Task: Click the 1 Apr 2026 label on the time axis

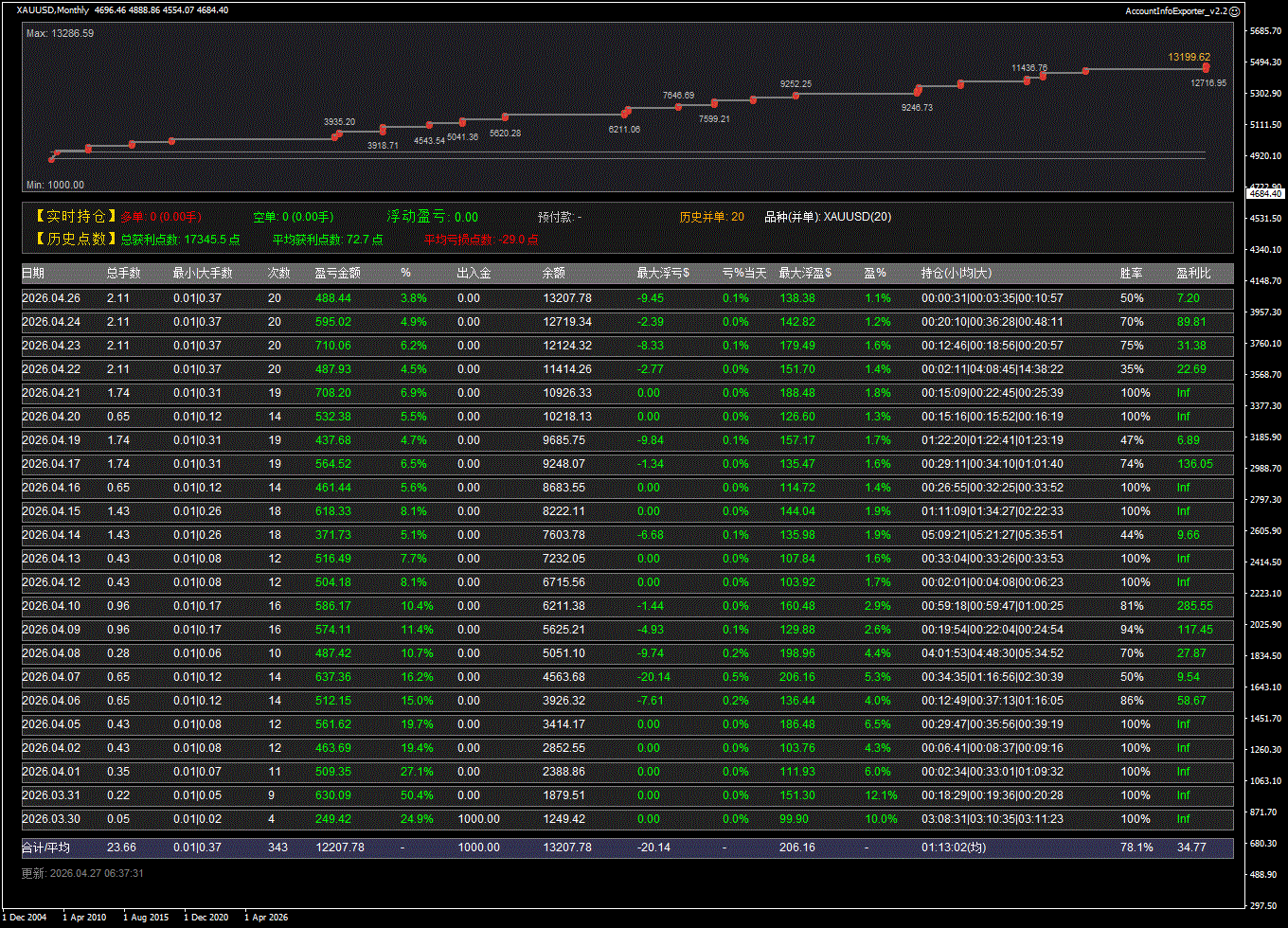Action: point(266,918)
